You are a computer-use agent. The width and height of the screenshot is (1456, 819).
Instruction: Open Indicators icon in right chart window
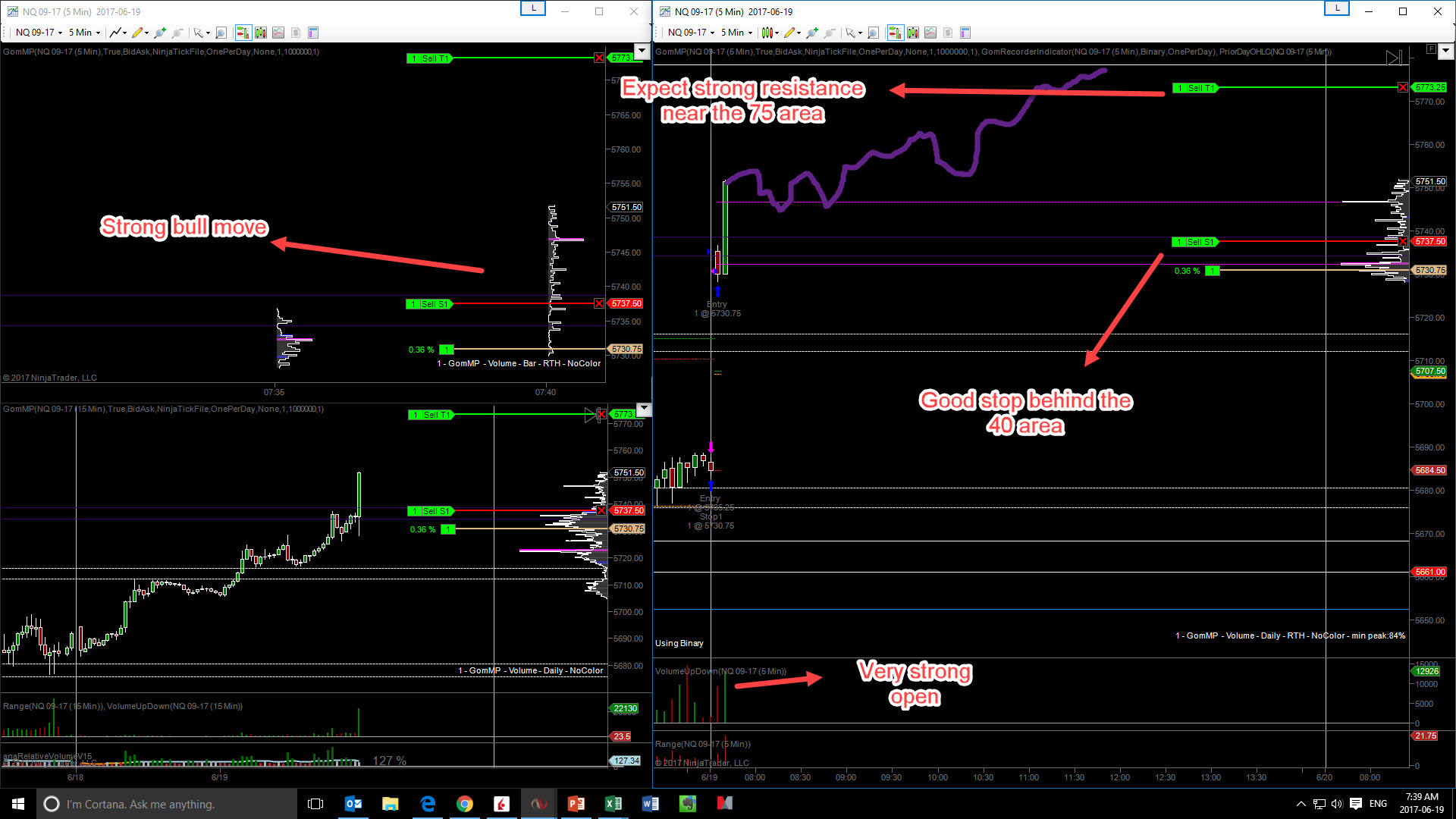(x=913, y=33)
